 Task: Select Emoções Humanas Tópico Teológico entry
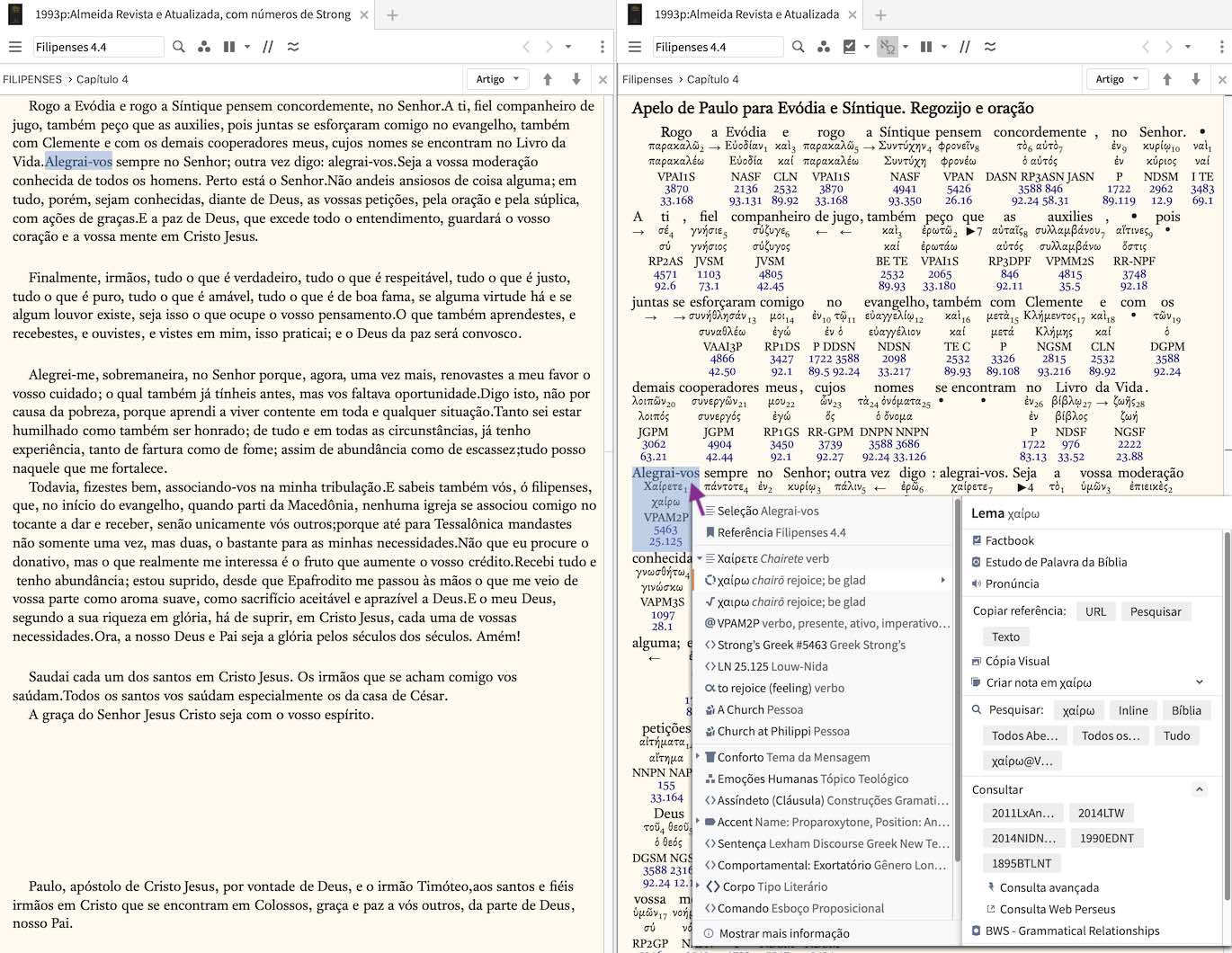[x=822, y=779]
